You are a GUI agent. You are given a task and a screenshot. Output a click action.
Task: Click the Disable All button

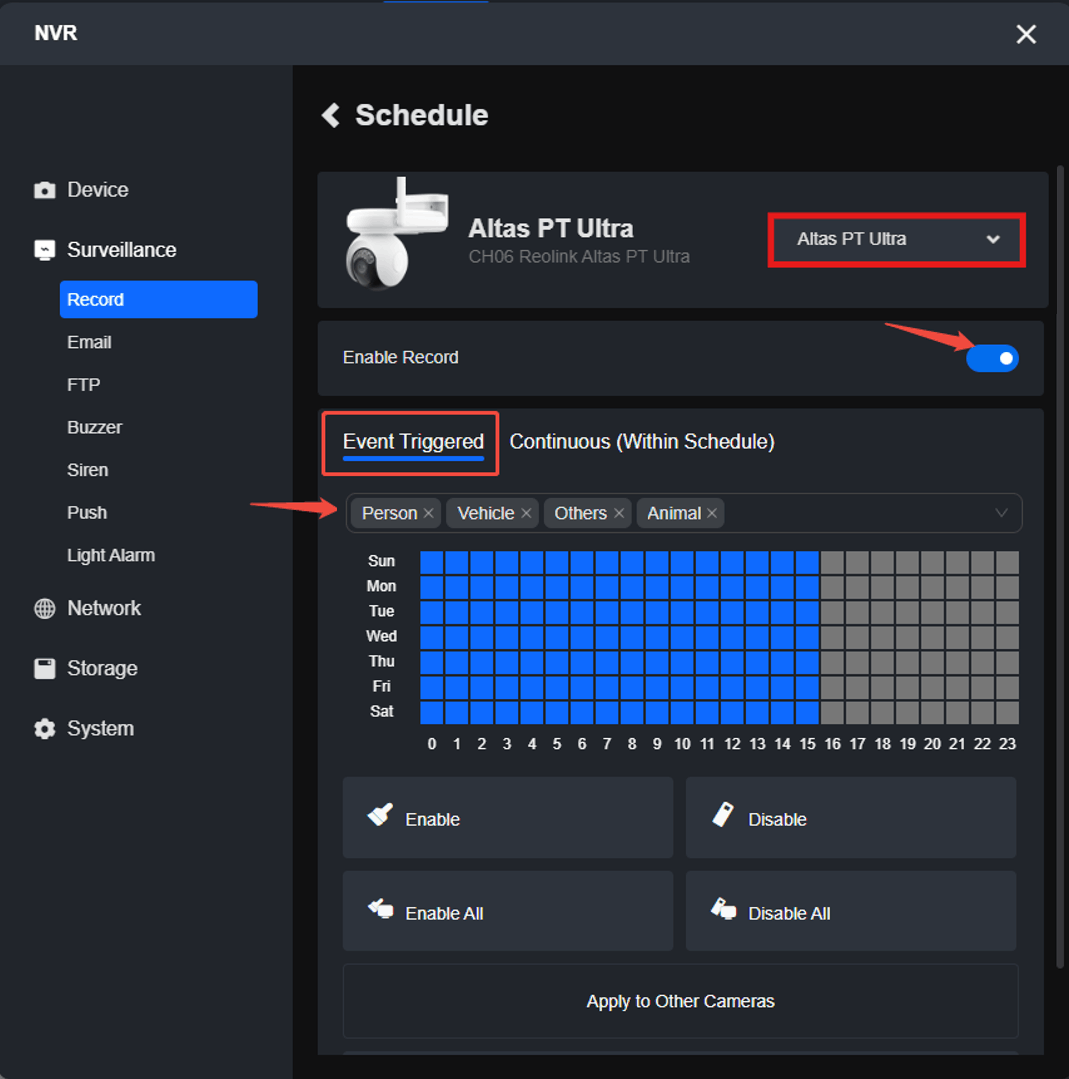[x=851, y=912]
